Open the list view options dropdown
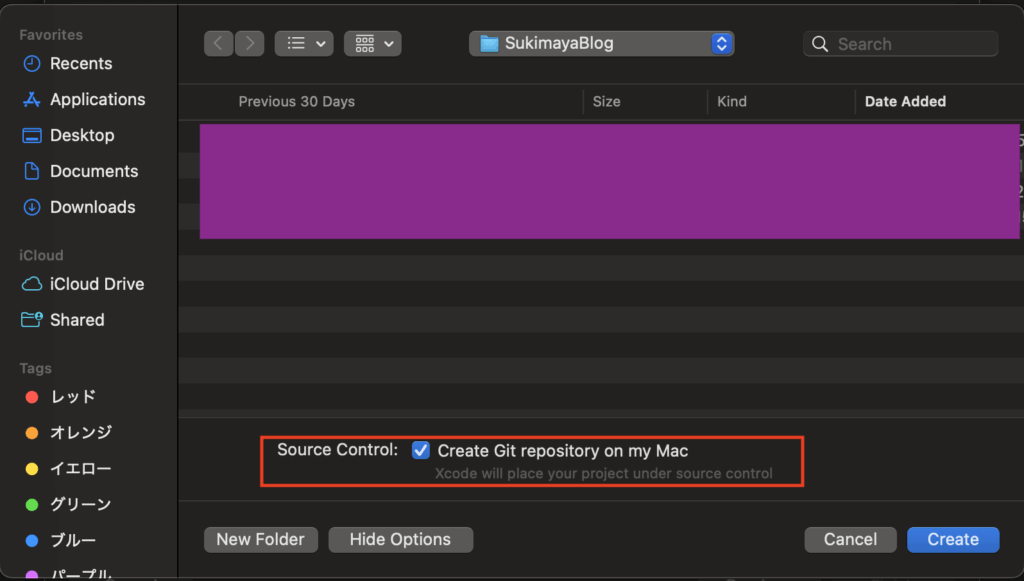 (304, 44)
